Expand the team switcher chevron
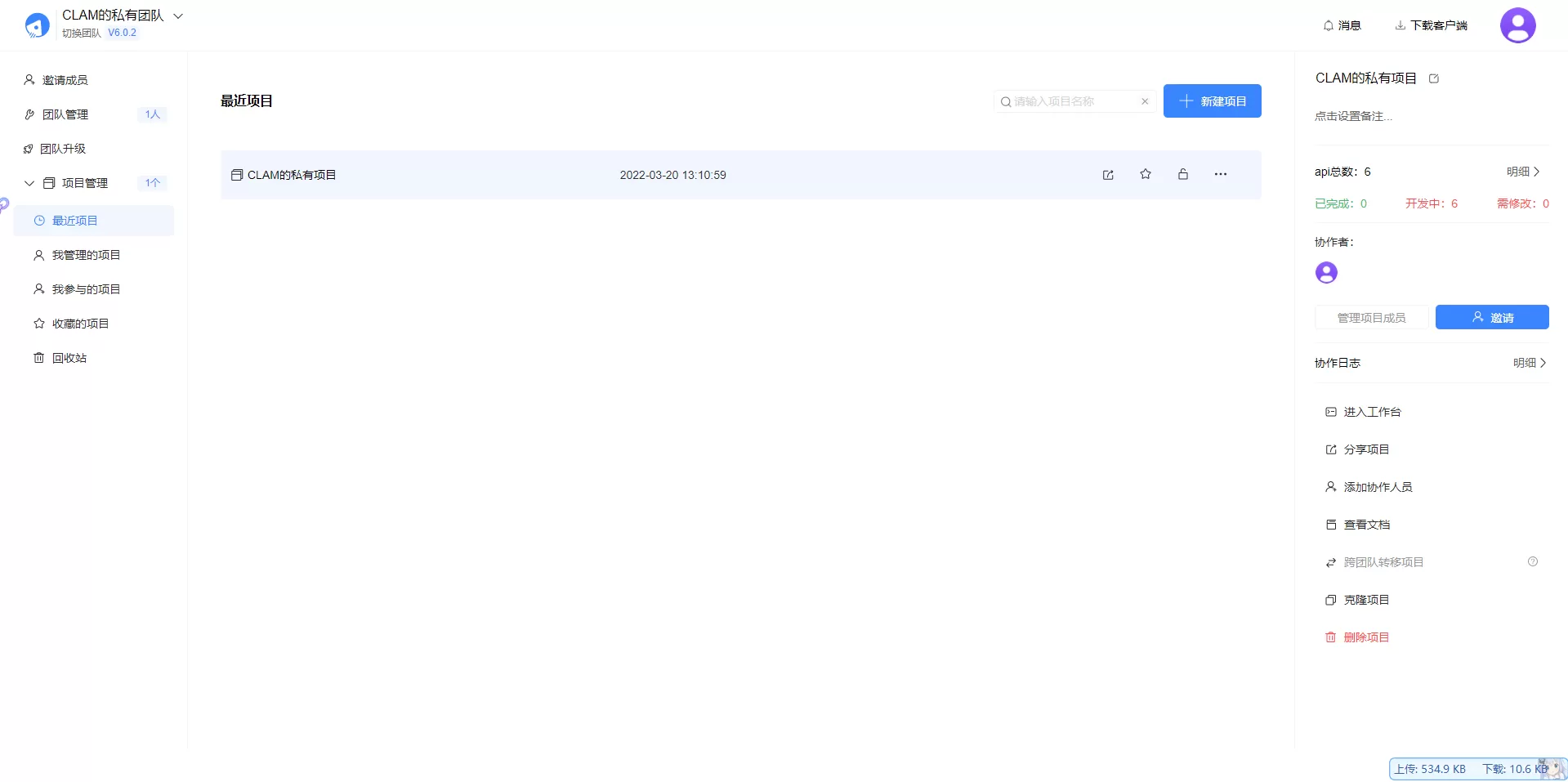 click(179, 16)
